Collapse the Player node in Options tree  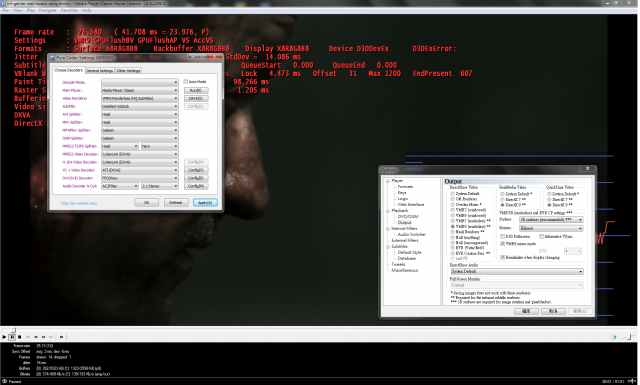coord(388,180)
